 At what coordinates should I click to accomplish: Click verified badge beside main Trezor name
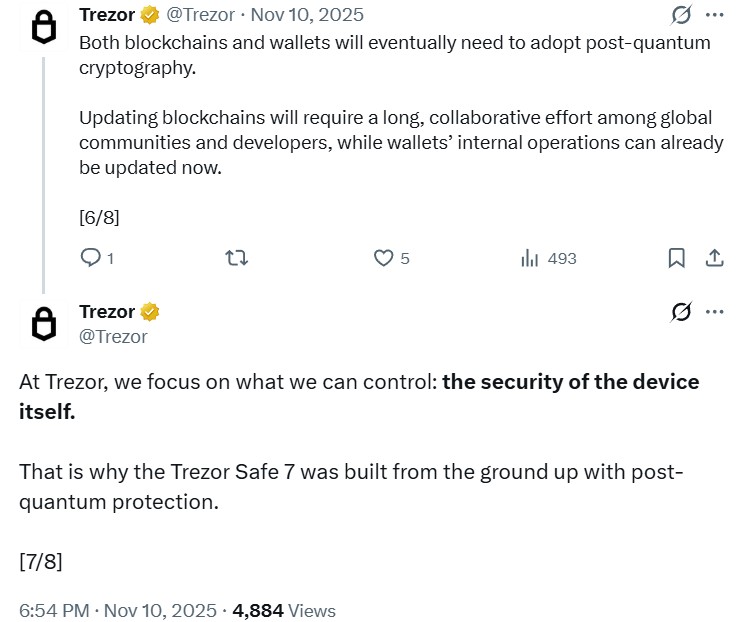coord(151,312)
